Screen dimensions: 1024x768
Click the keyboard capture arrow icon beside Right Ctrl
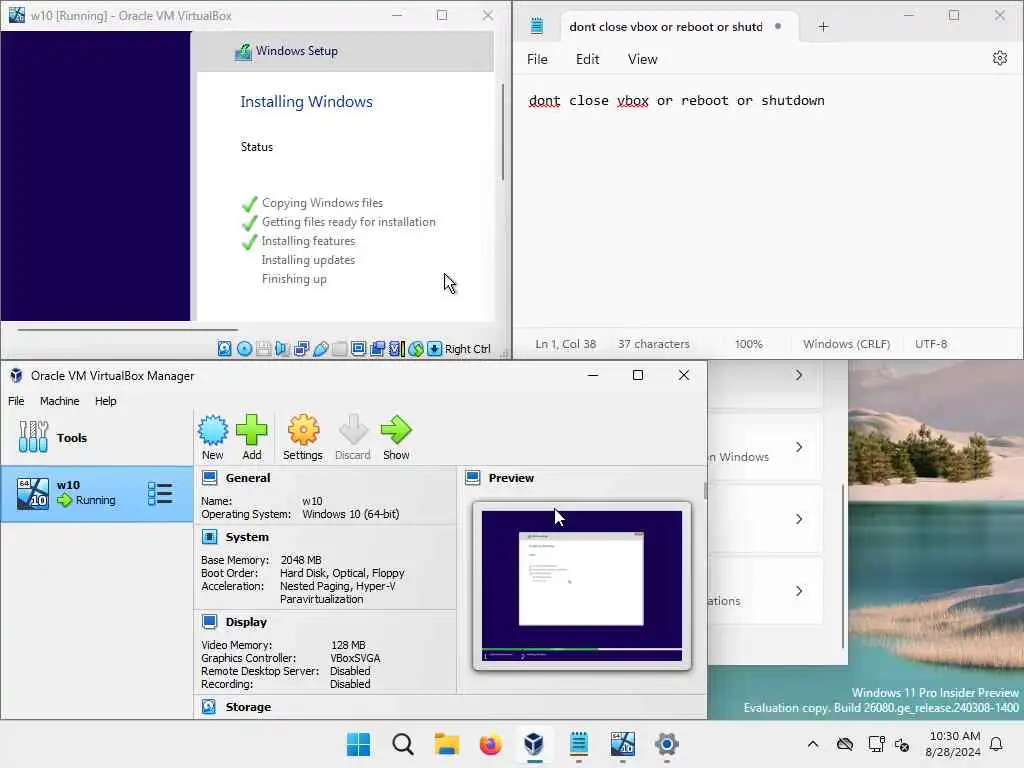point(434,349)
